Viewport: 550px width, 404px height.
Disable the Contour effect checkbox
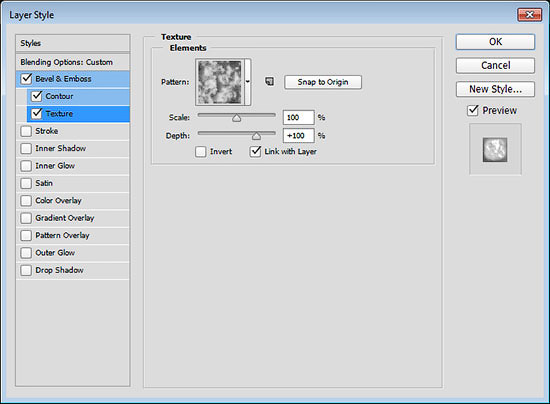(x=36, y=96)
